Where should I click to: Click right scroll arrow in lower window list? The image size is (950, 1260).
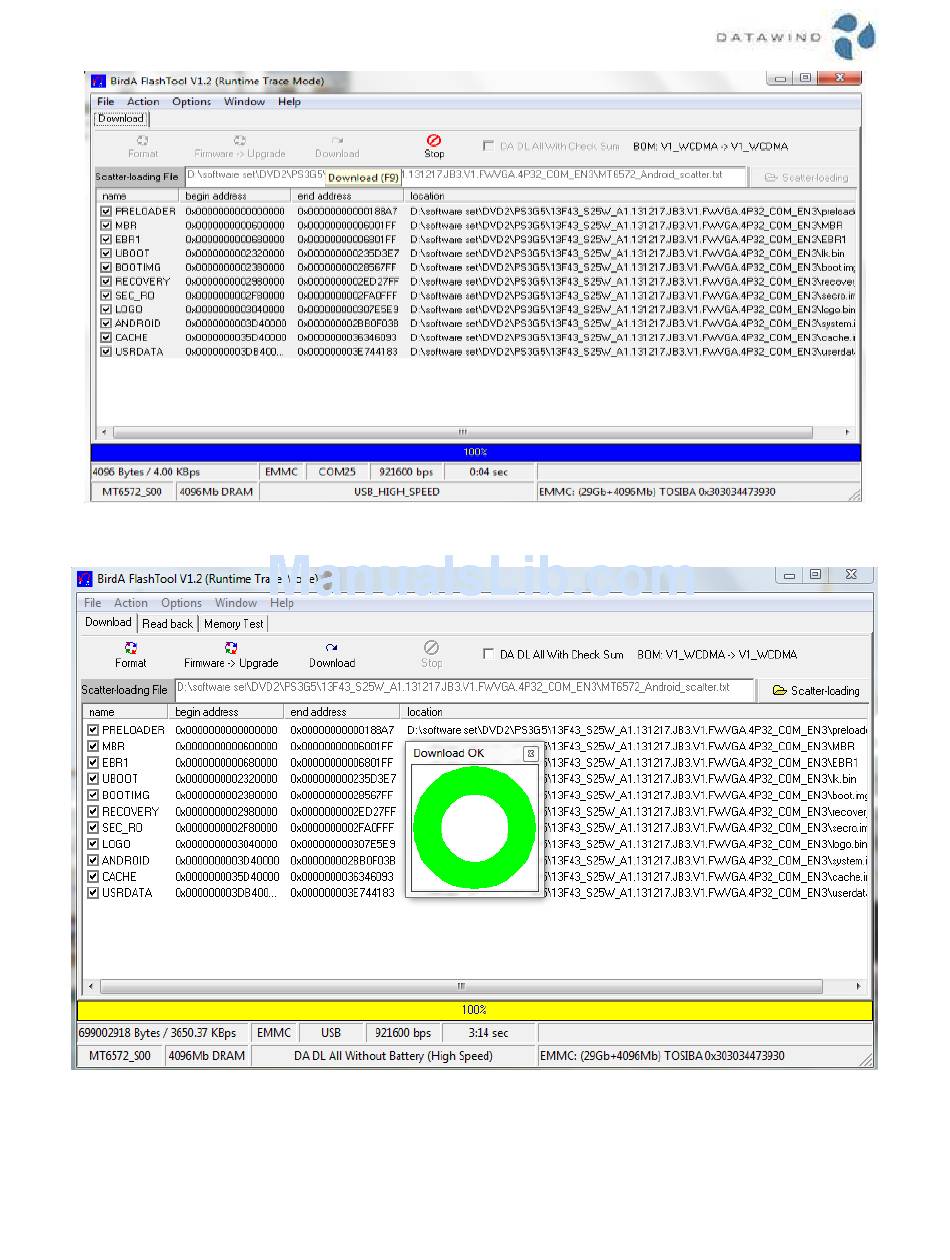pos(859,987)
